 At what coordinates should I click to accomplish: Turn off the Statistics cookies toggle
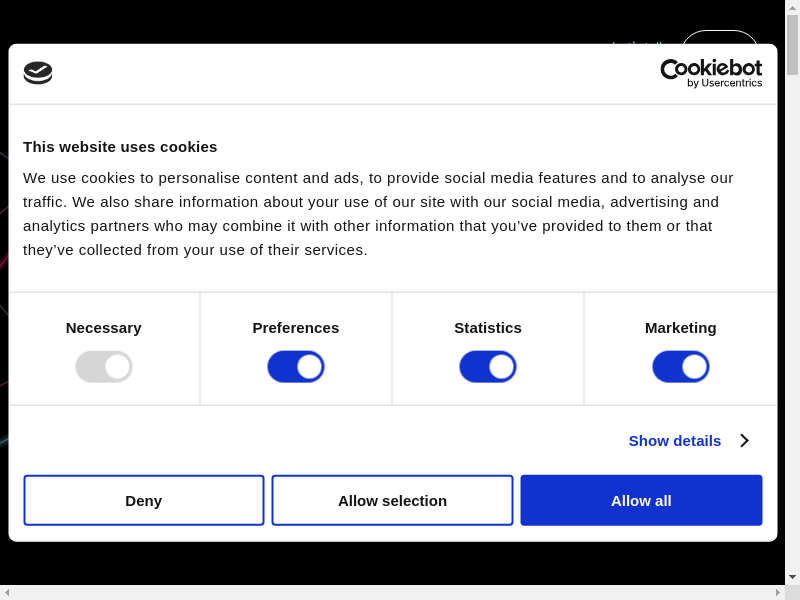(488, 367)
